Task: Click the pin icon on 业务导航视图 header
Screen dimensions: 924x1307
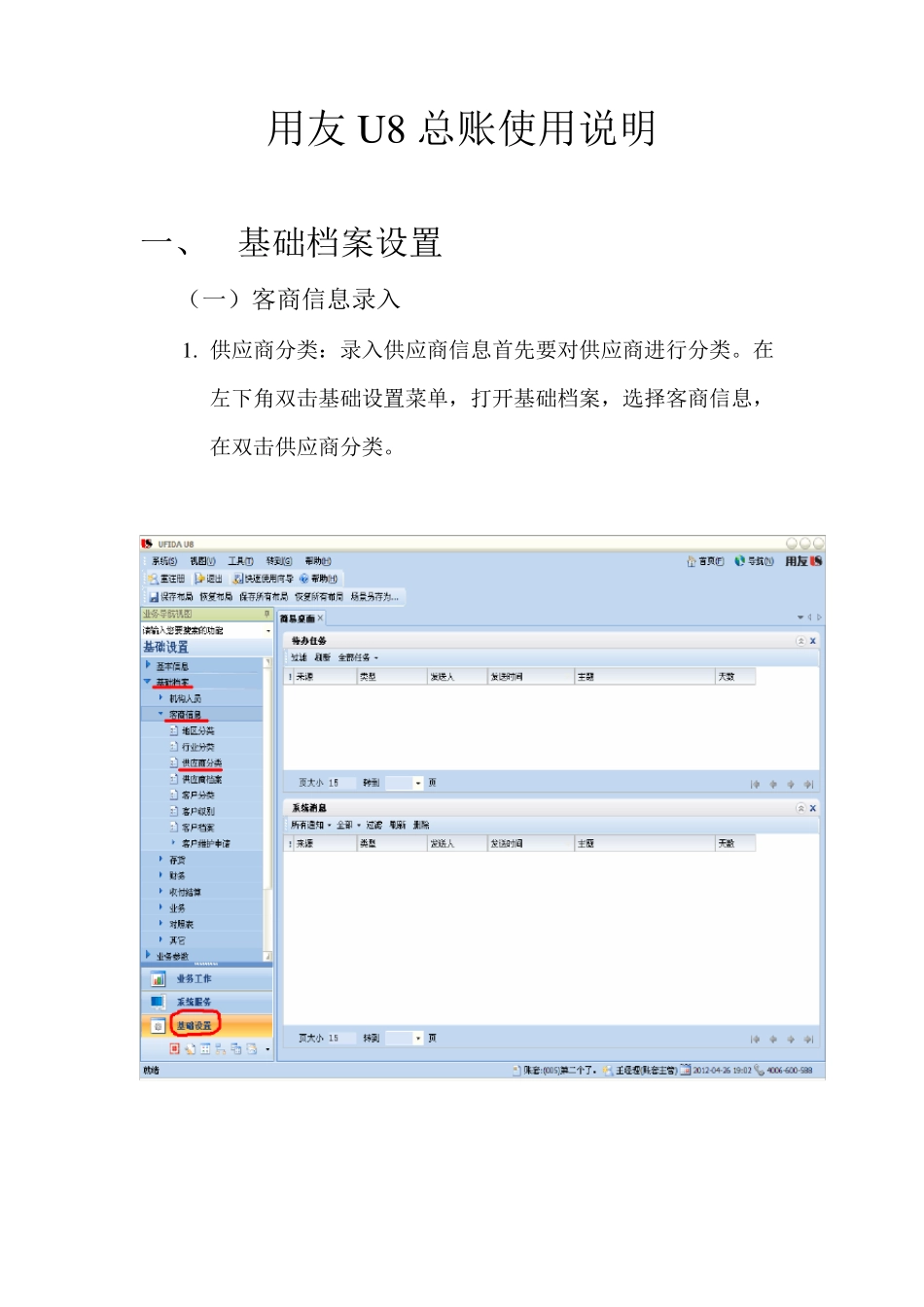Action: tap(267, 614)
